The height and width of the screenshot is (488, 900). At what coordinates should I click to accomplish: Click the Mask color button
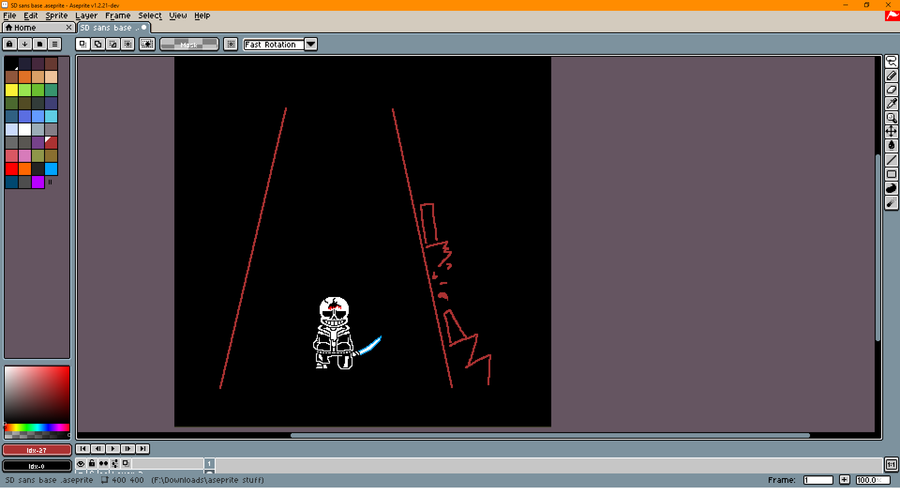(189, 44)
